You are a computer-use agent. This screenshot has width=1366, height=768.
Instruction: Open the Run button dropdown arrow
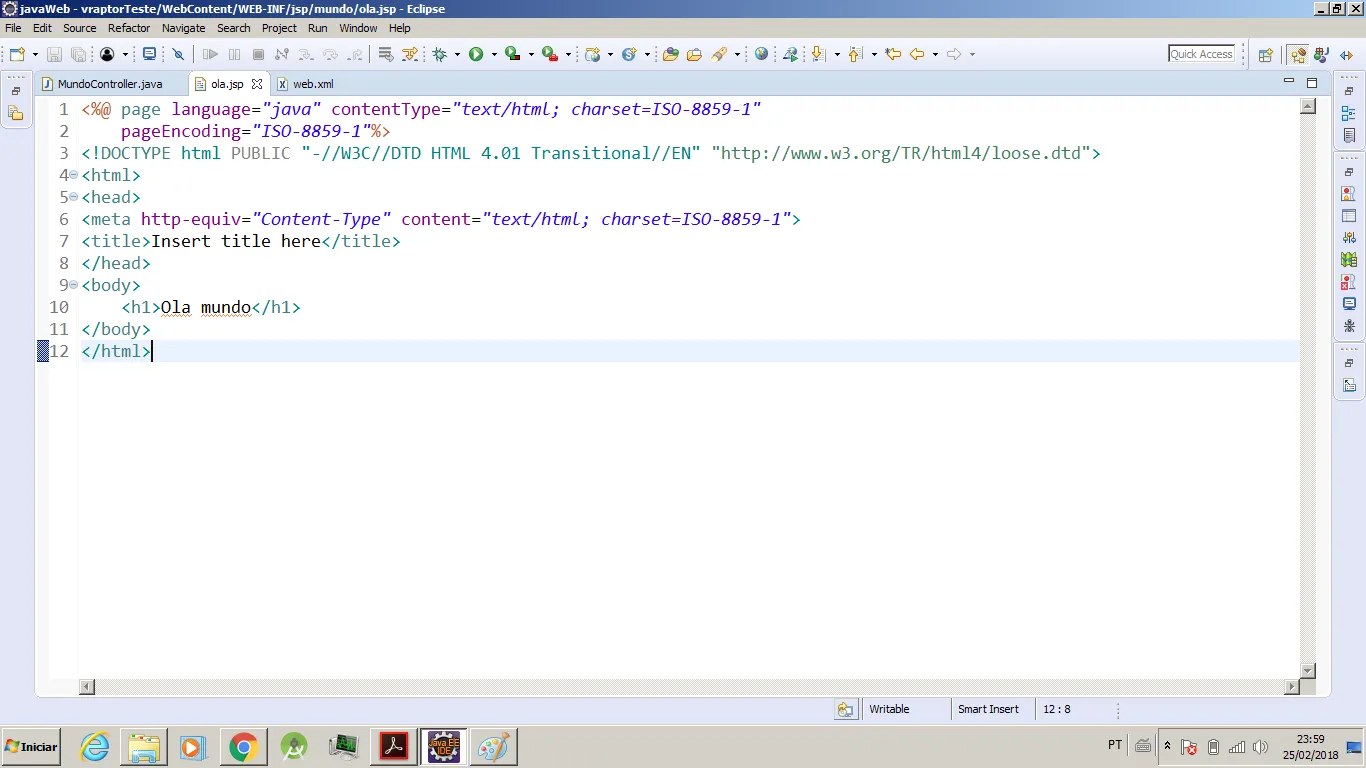coord(493,55)
